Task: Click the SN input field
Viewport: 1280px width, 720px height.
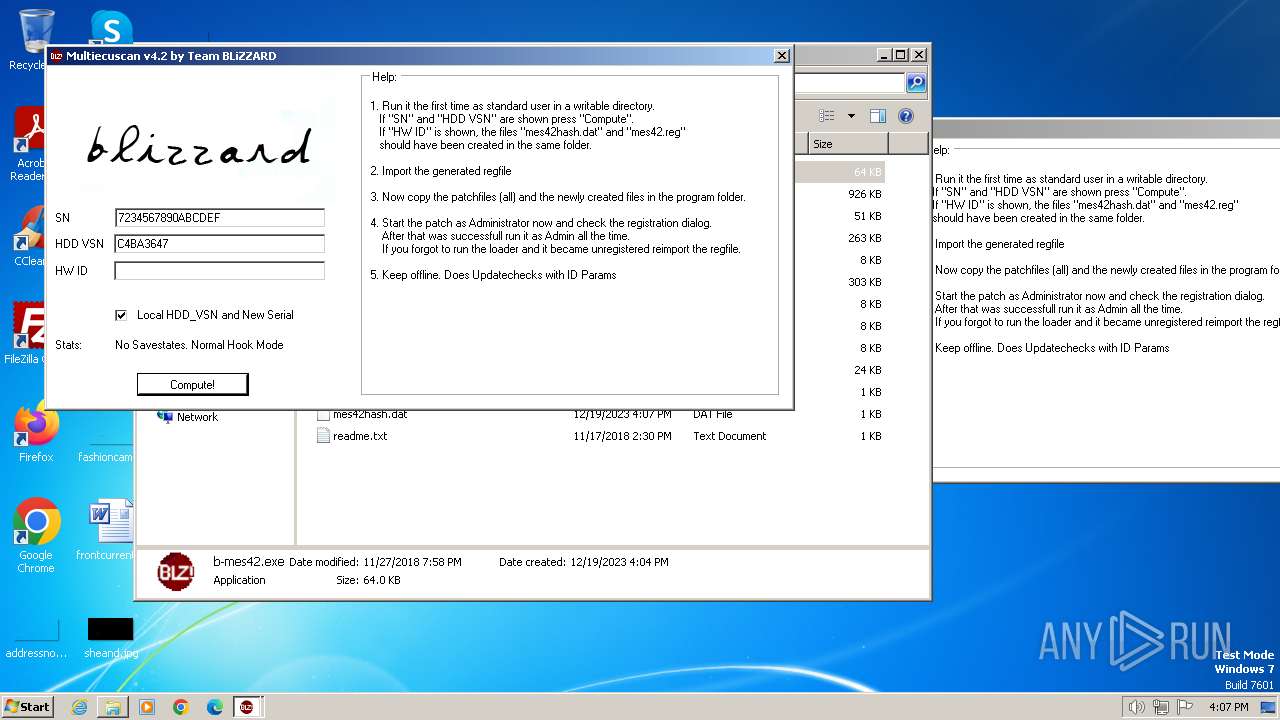Action: [x=220, y=218]
